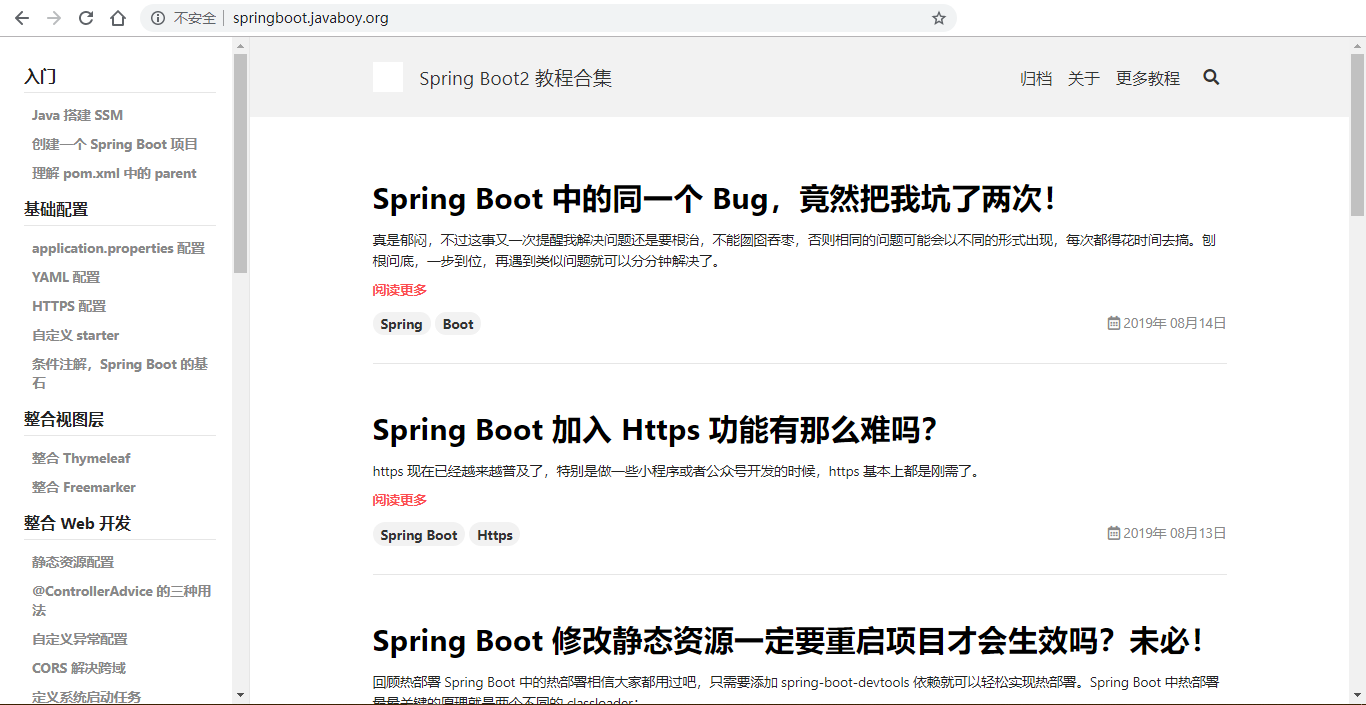The height and width of the screenshot is (705, 1366).
Task: Open article 'Spring Boot 加入 Https 功能有那么难吗'
Action: pyautogui.click(x=655, y=430)
